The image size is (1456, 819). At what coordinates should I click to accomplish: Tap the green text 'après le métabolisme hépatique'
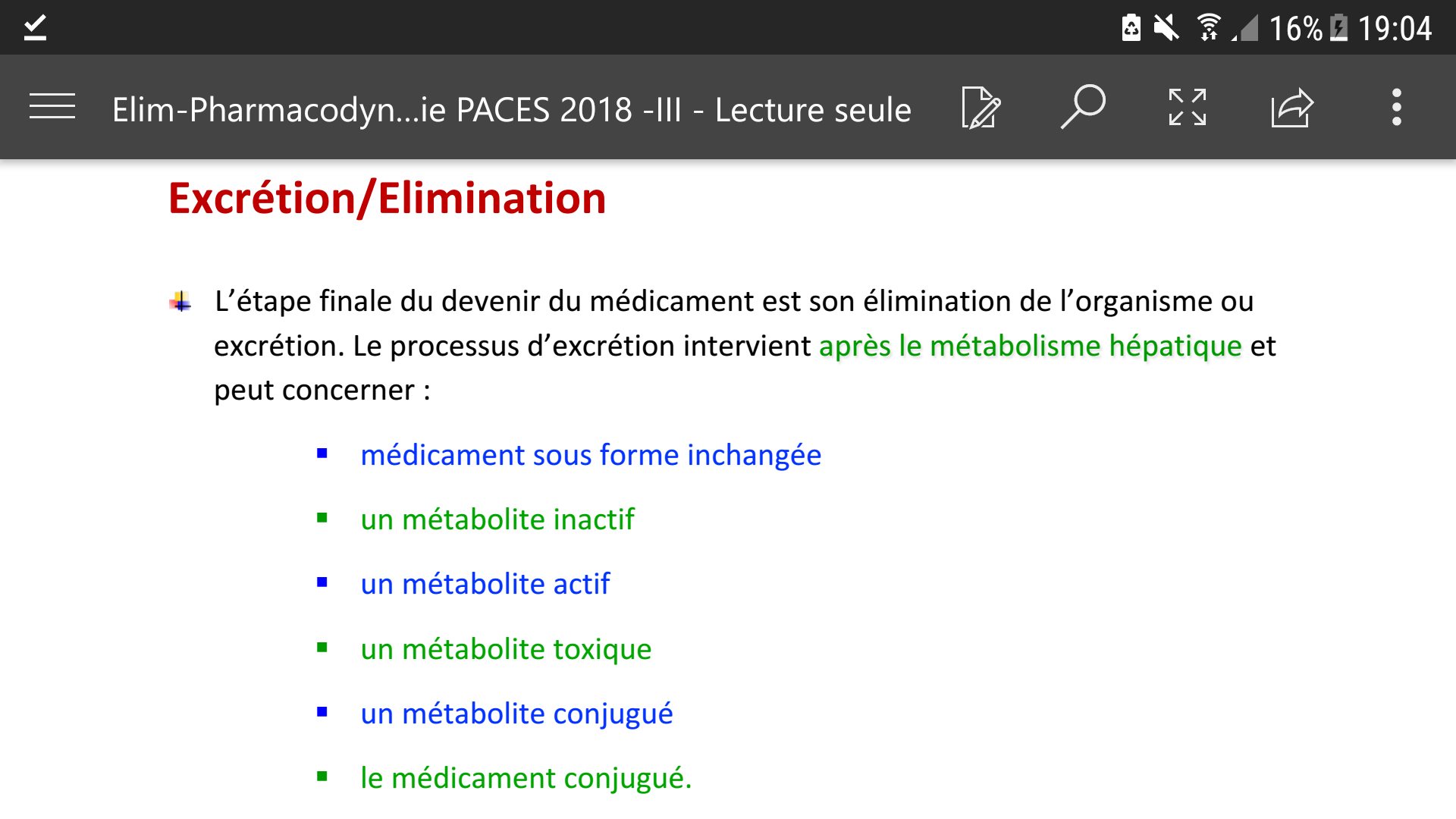click(x=1030, y=346)
